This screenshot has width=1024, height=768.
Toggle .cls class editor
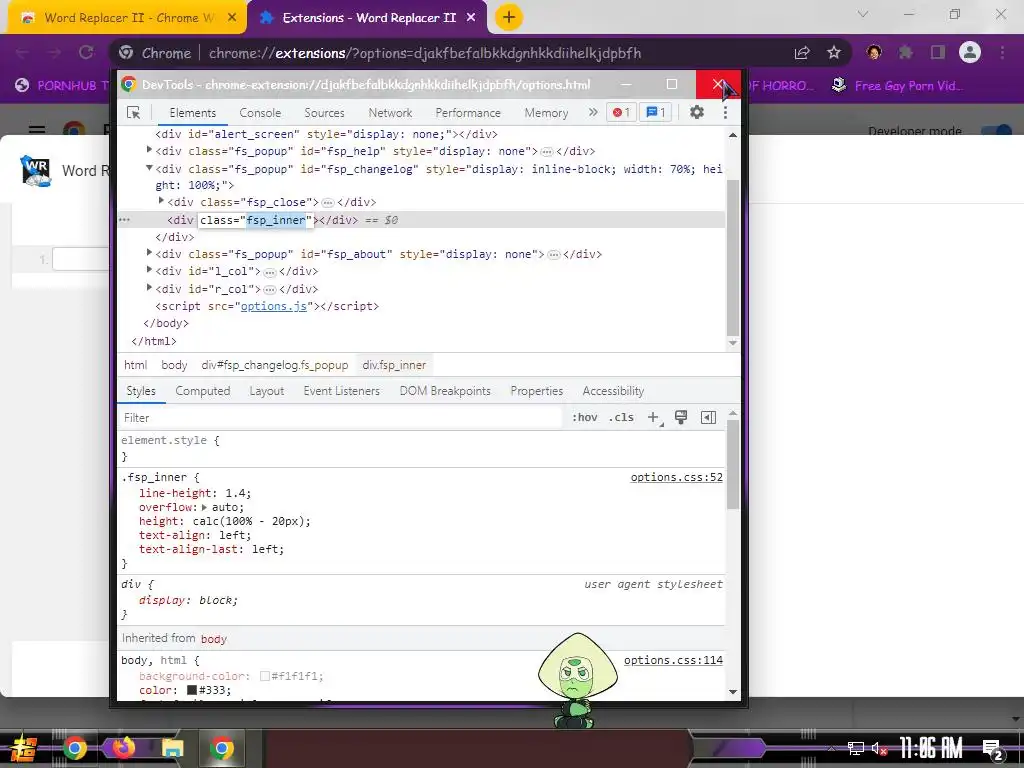(x=621, y=417)
